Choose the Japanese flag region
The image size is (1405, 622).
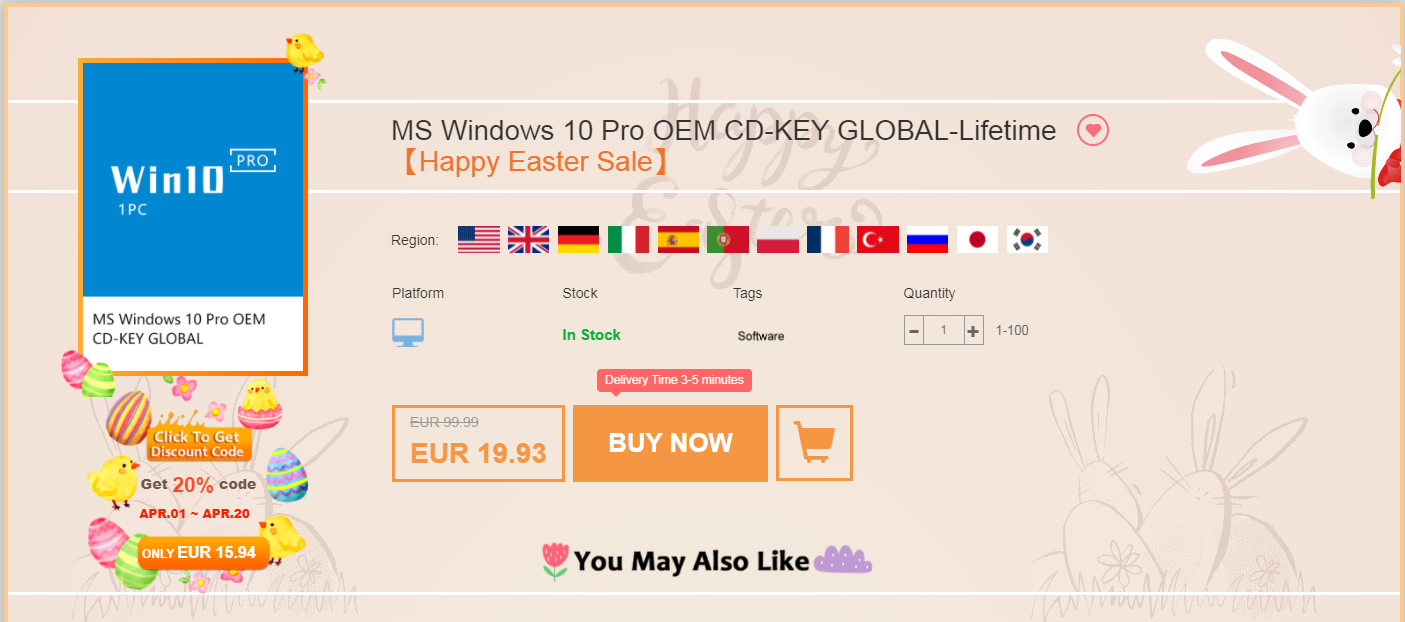(x=977, y=239)
